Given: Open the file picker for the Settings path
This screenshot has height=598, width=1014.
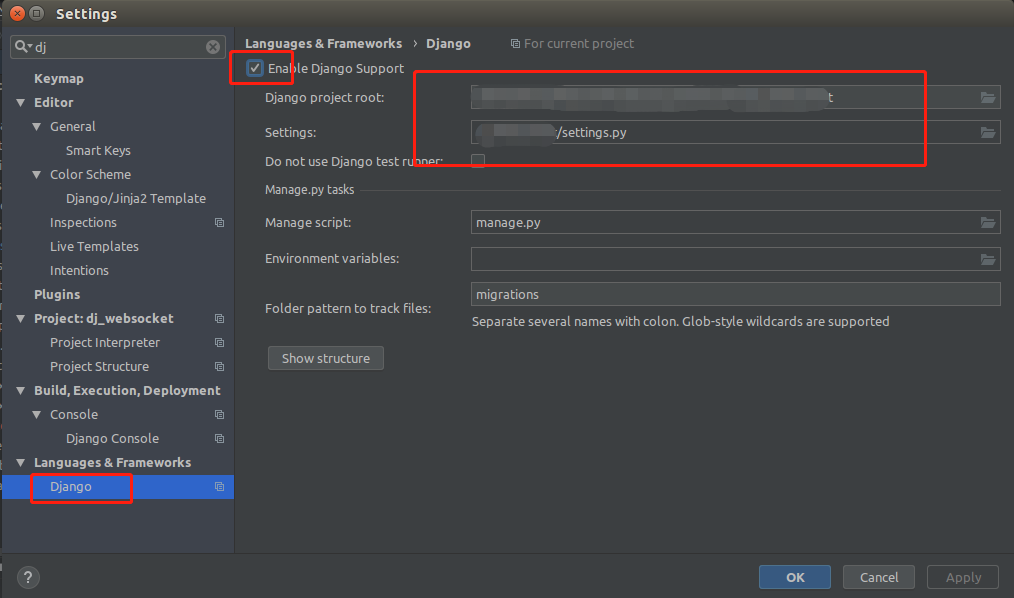Looking at the screenshot, I should tap(987, 132).
